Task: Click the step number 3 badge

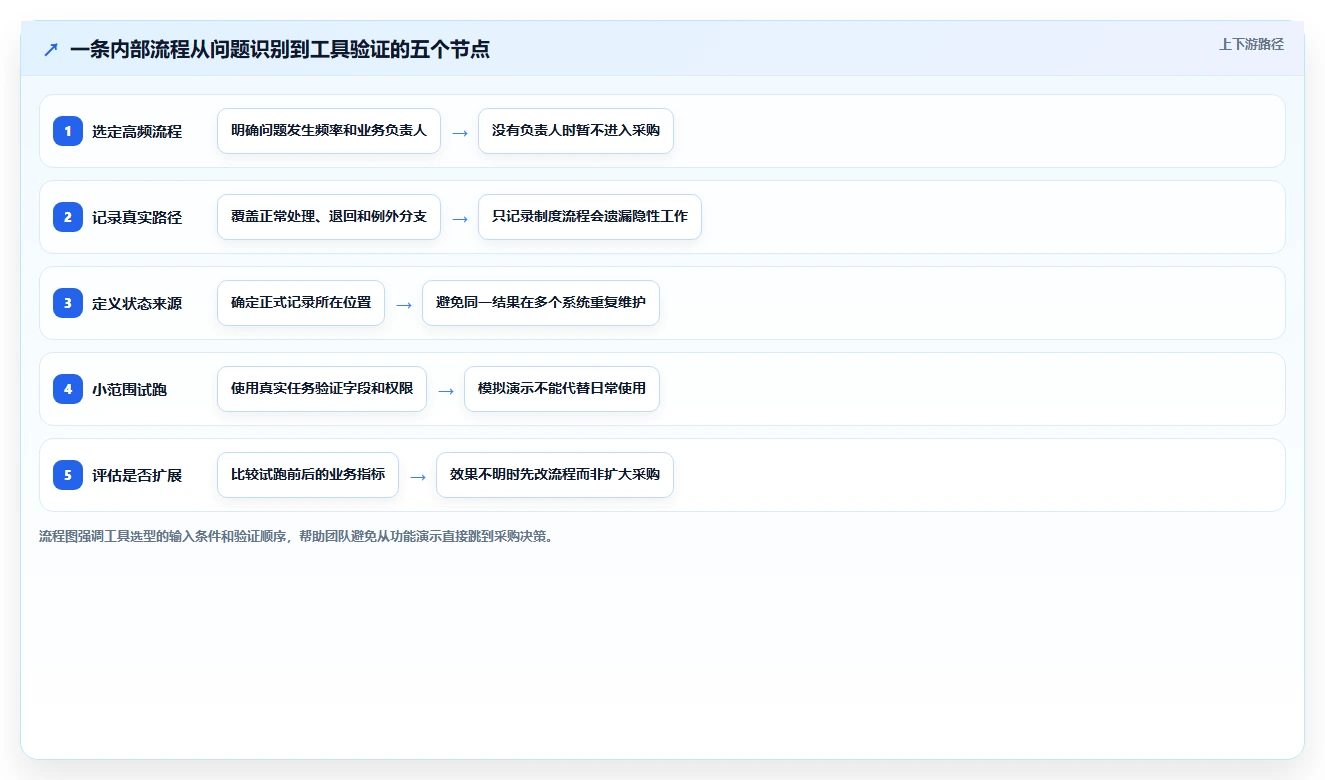Action: point(68,303)
